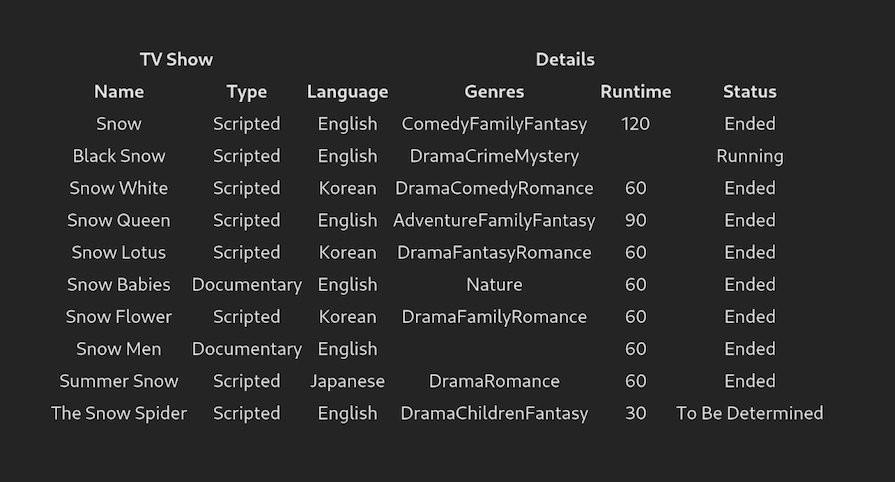895x482 pixels.
Task: Select the AdventureFamilyFantasy genres cell
Action: pos(494,220)
